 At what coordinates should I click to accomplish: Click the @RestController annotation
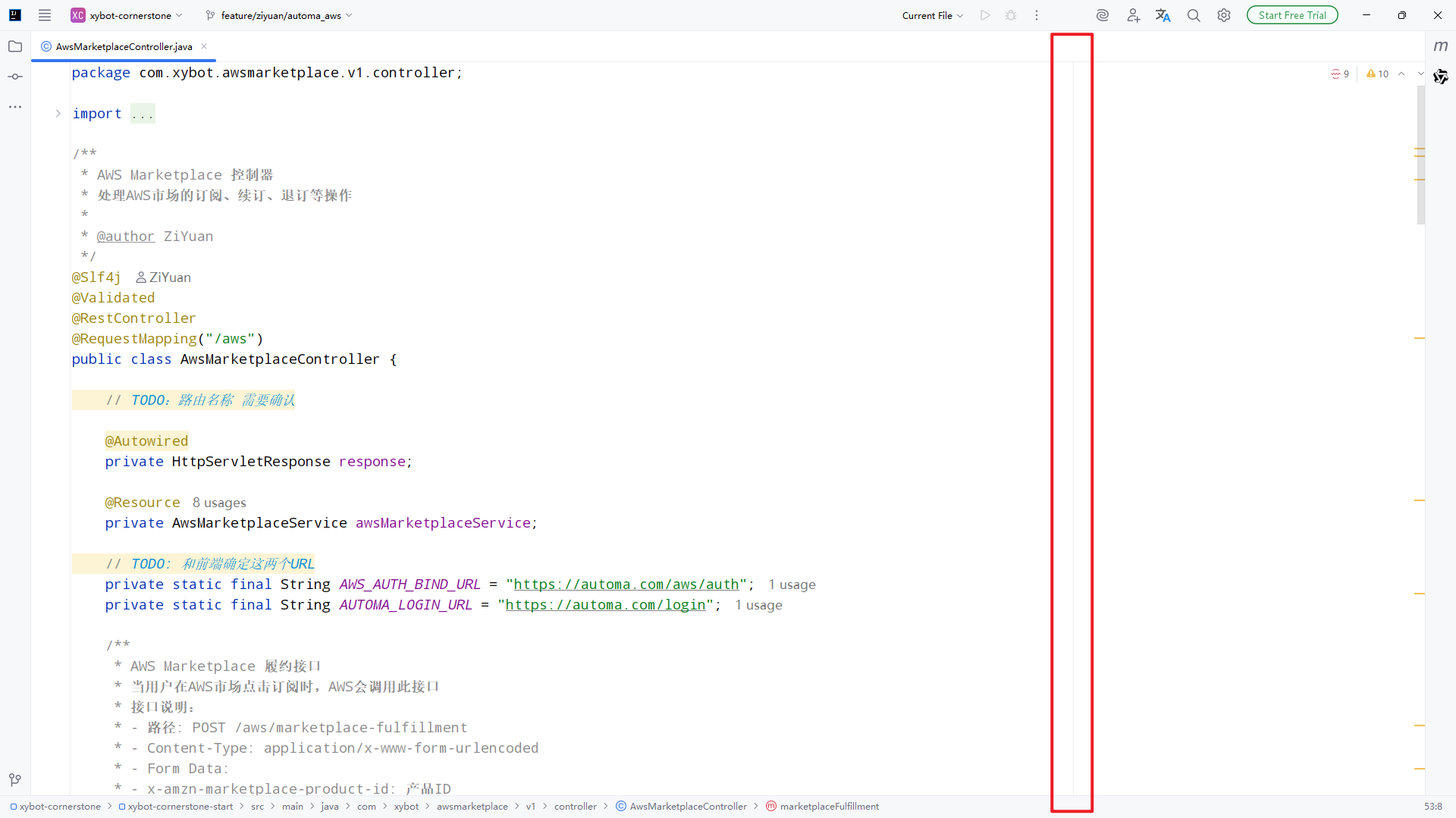point(133,318)
